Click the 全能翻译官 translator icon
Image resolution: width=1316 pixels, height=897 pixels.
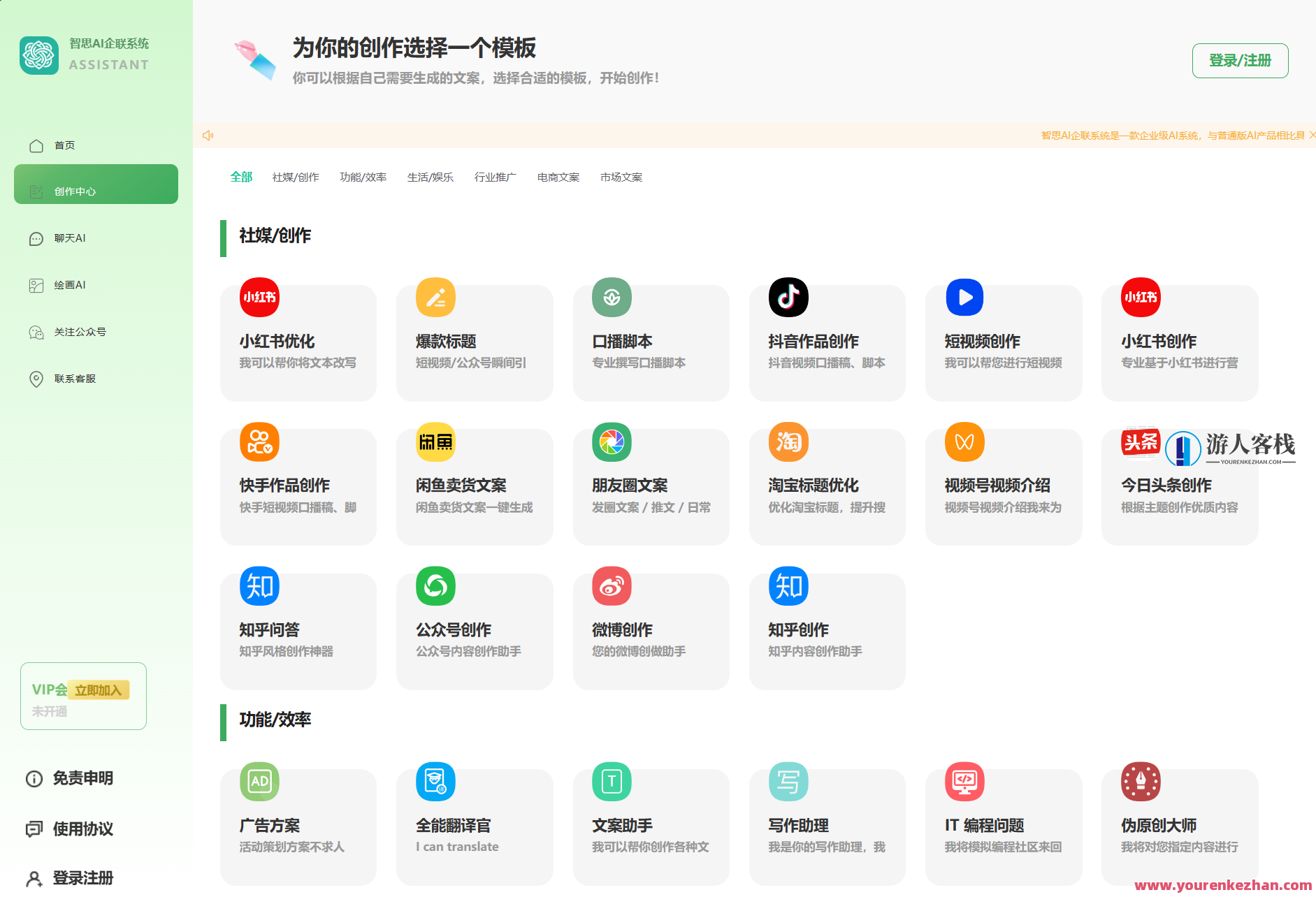point(435,782)
